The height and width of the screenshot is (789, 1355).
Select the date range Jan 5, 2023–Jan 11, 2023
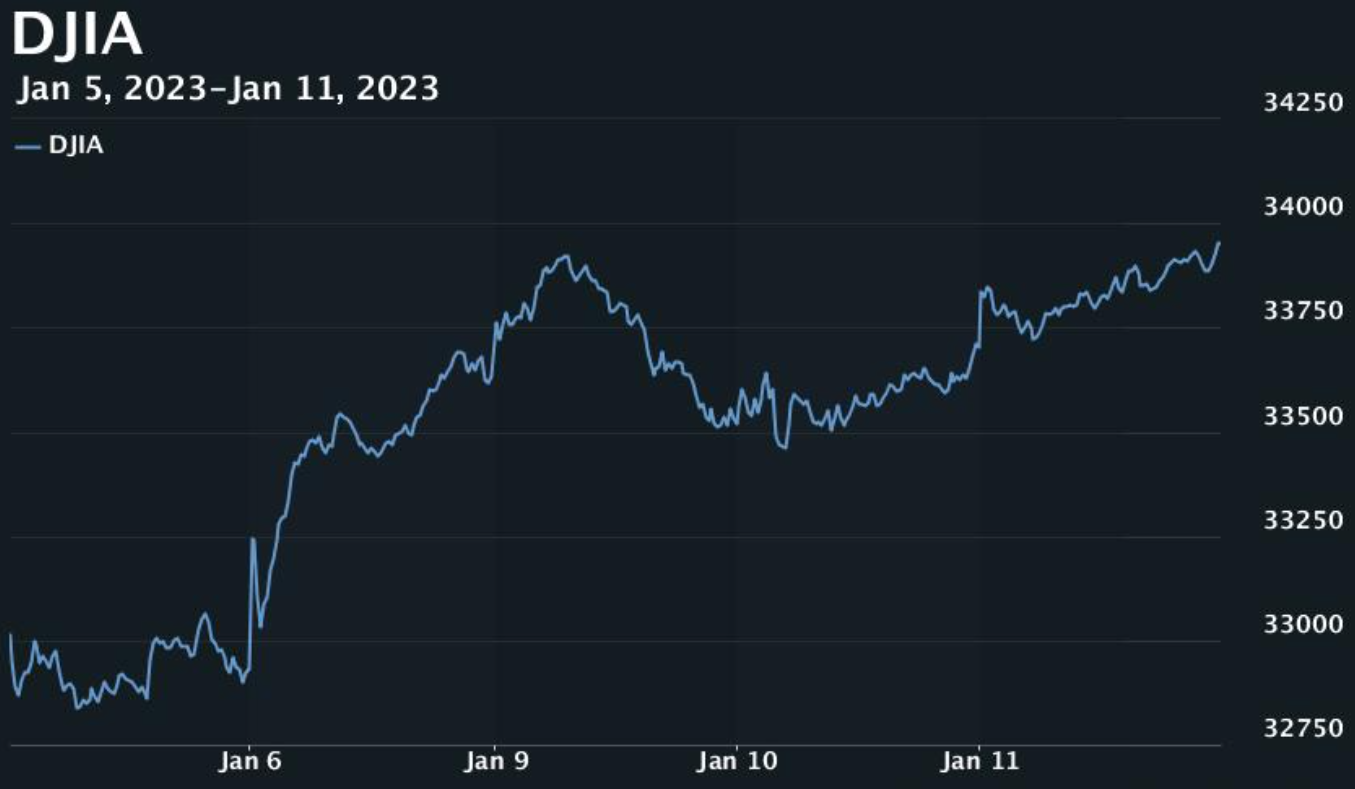pyautogui.click(x=228, y=89)
